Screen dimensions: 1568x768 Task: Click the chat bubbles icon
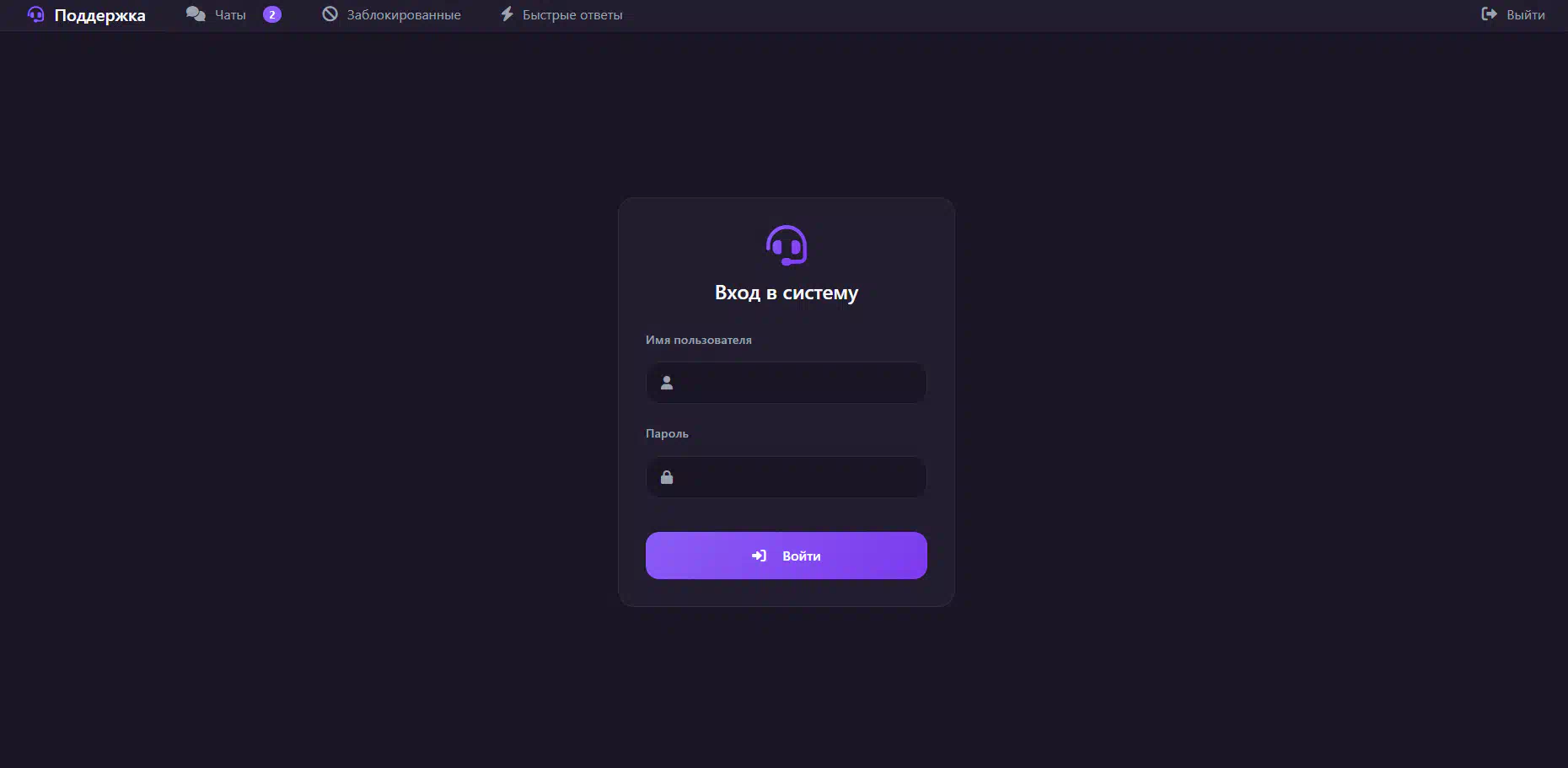pos(196,14)
